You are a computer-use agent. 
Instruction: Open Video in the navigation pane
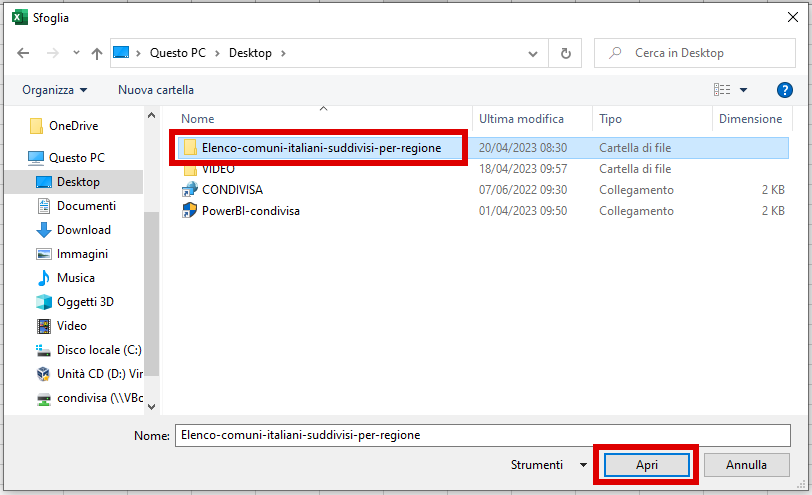[x=71, y=326]
